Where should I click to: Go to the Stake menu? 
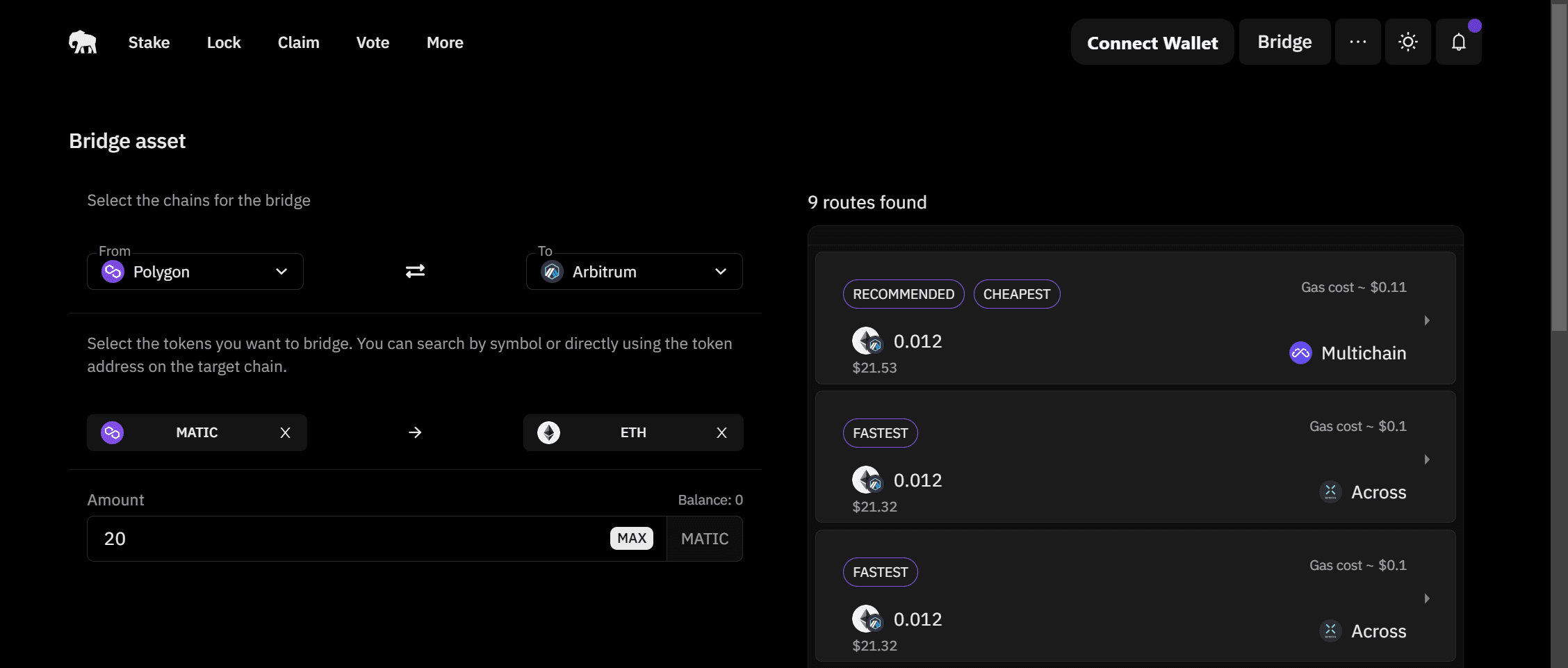[149, 43]
